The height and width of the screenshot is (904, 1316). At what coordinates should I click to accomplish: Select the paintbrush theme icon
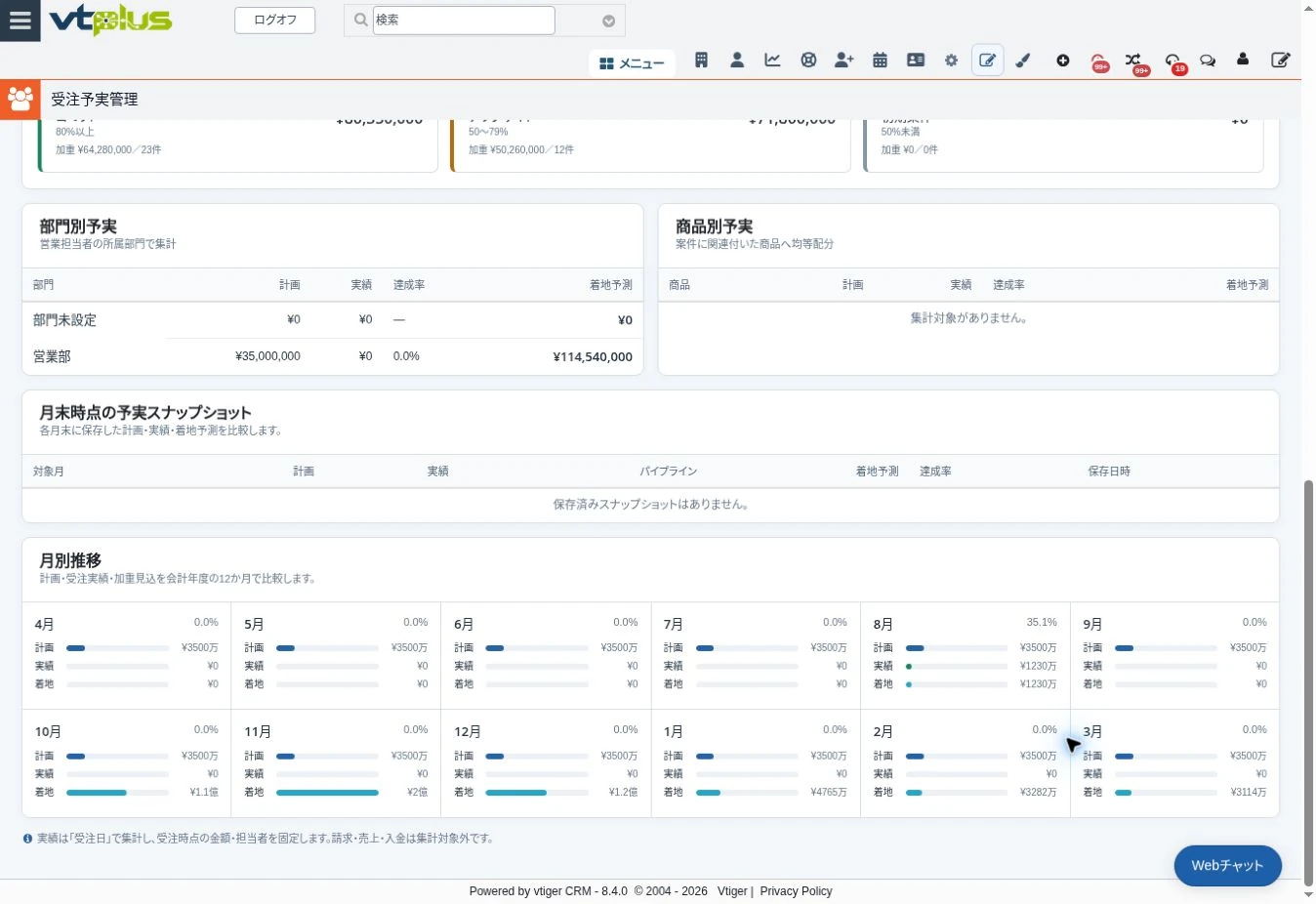click(x=1023, y=61)
